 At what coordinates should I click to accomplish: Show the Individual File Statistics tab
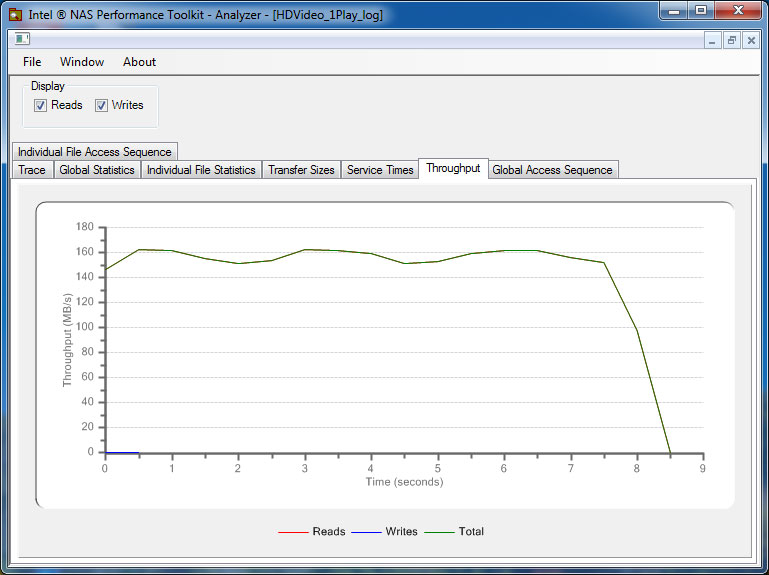click(201, 170)
